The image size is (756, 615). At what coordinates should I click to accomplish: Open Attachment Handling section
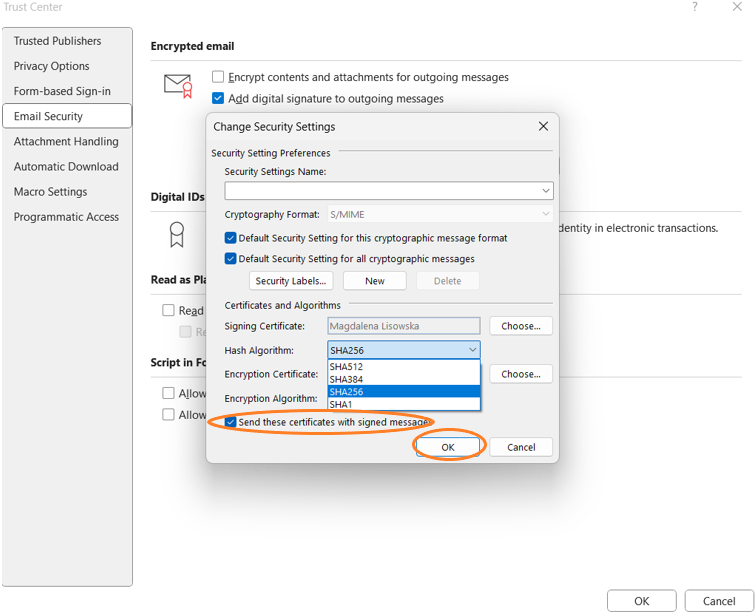[x=66, y=141]
